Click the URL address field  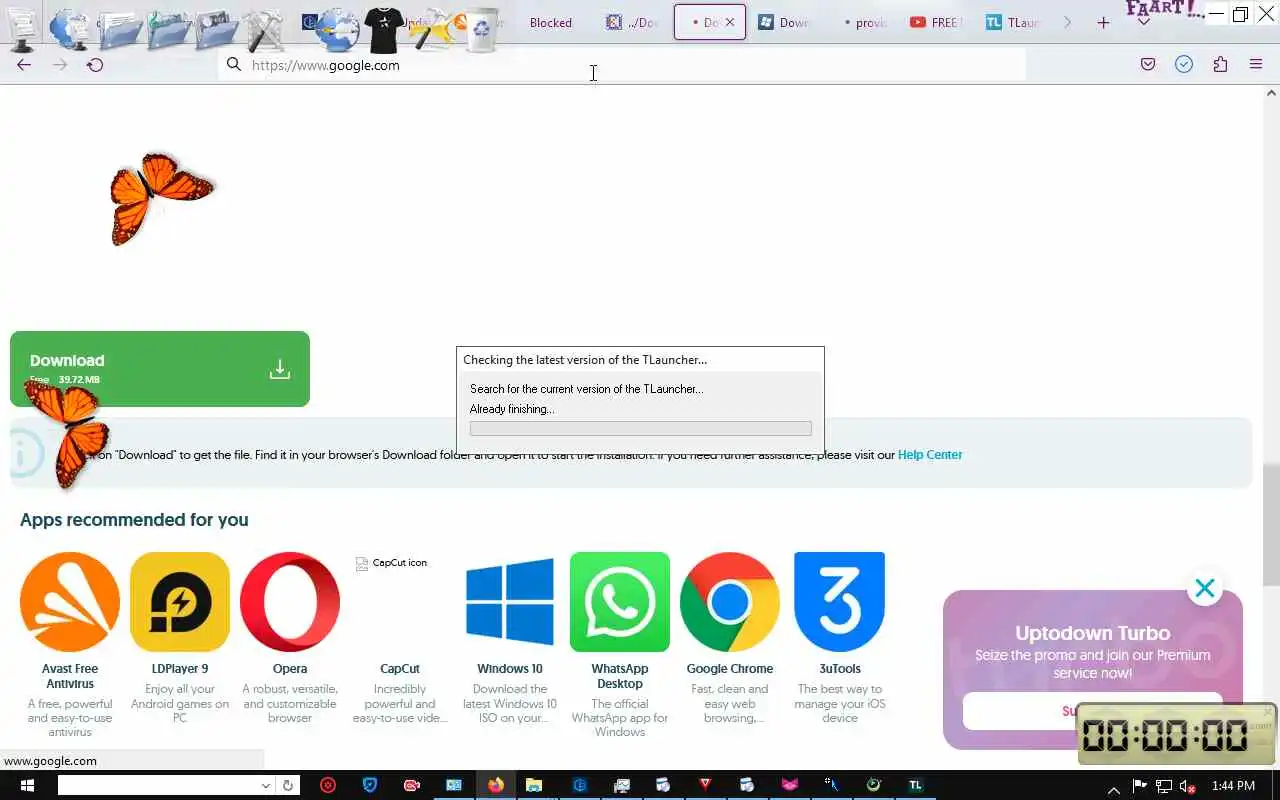pyautogui.click(x=622, y=65)
